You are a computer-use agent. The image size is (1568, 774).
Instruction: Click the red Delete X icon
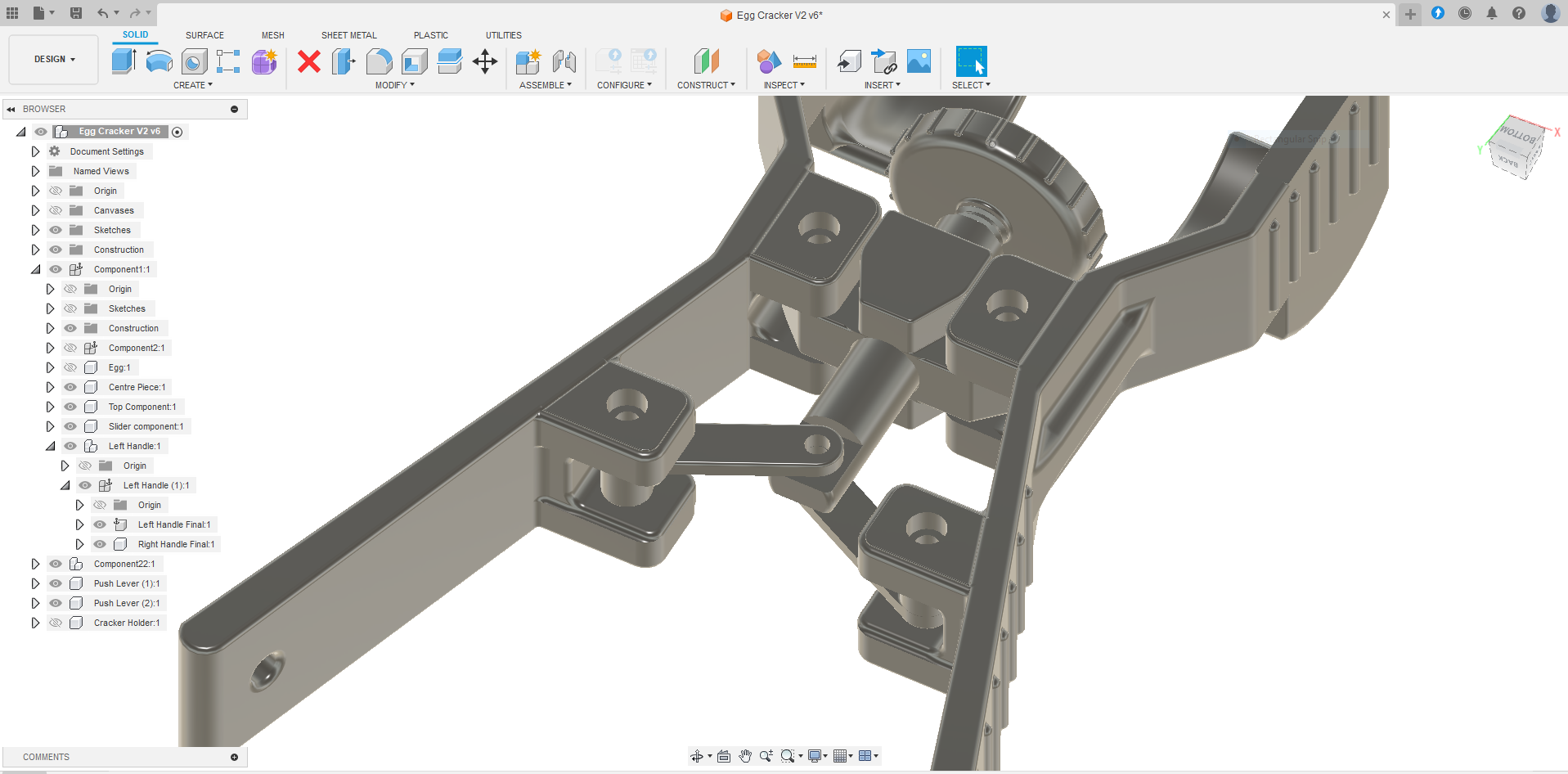point(309,61)
